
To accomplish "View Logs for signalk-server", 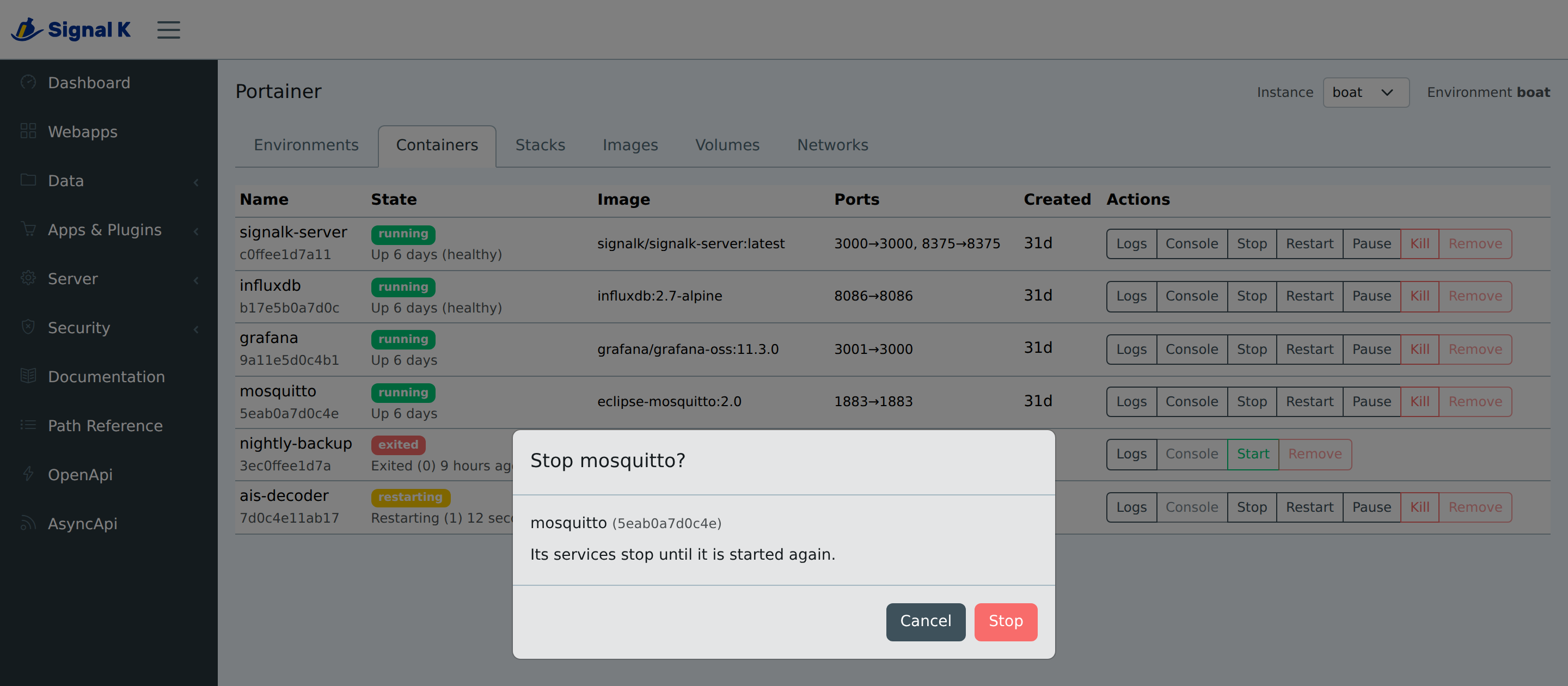I will [x=1131, y=243].
